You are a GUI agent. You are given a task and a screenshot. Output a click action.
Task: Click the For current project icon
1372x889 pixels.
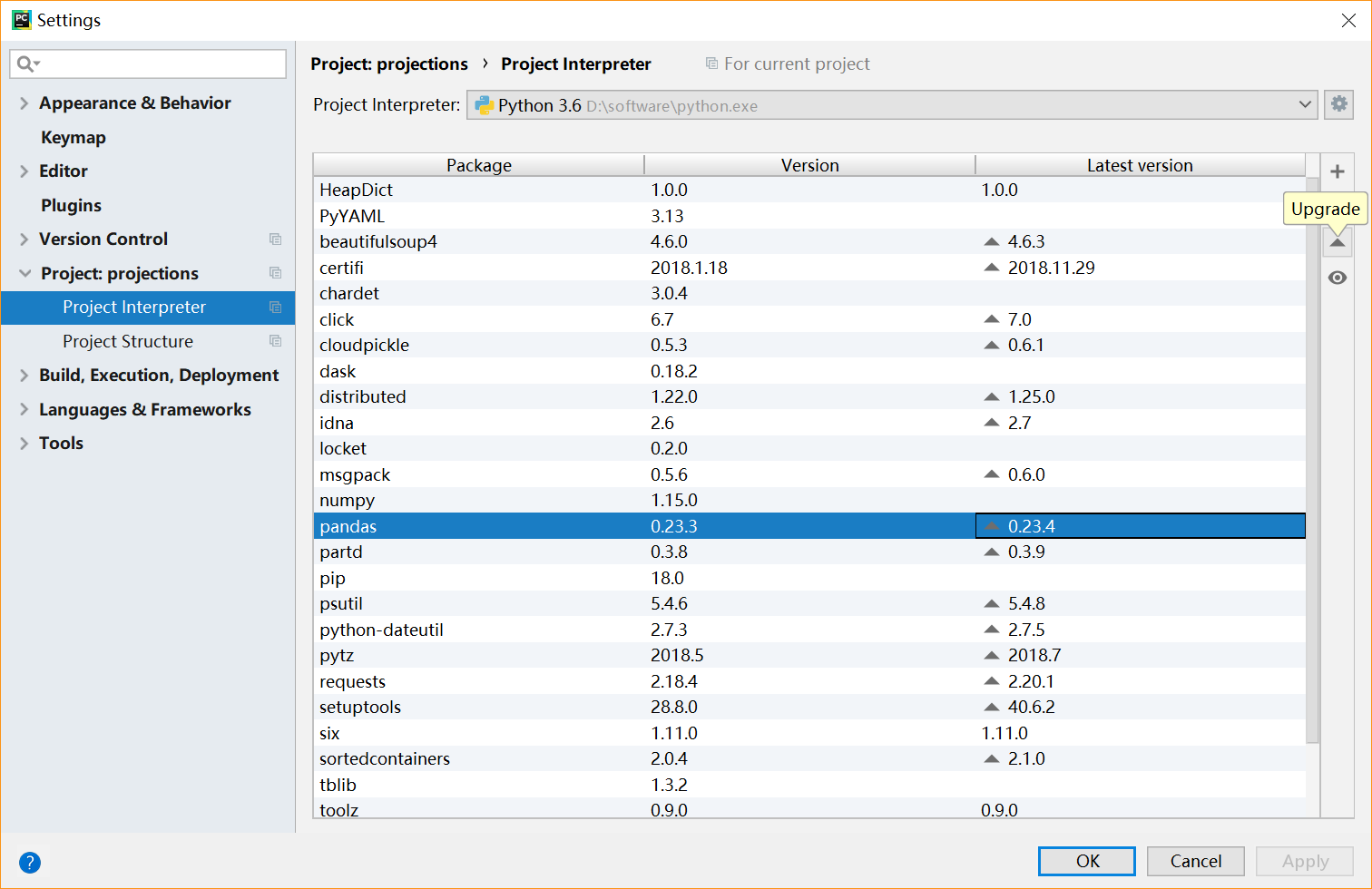[x=711, y=63]
